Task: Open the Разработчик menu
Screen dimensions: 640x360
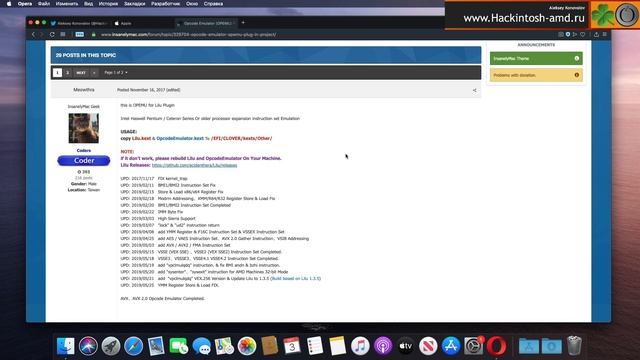Action: (165, 4)
